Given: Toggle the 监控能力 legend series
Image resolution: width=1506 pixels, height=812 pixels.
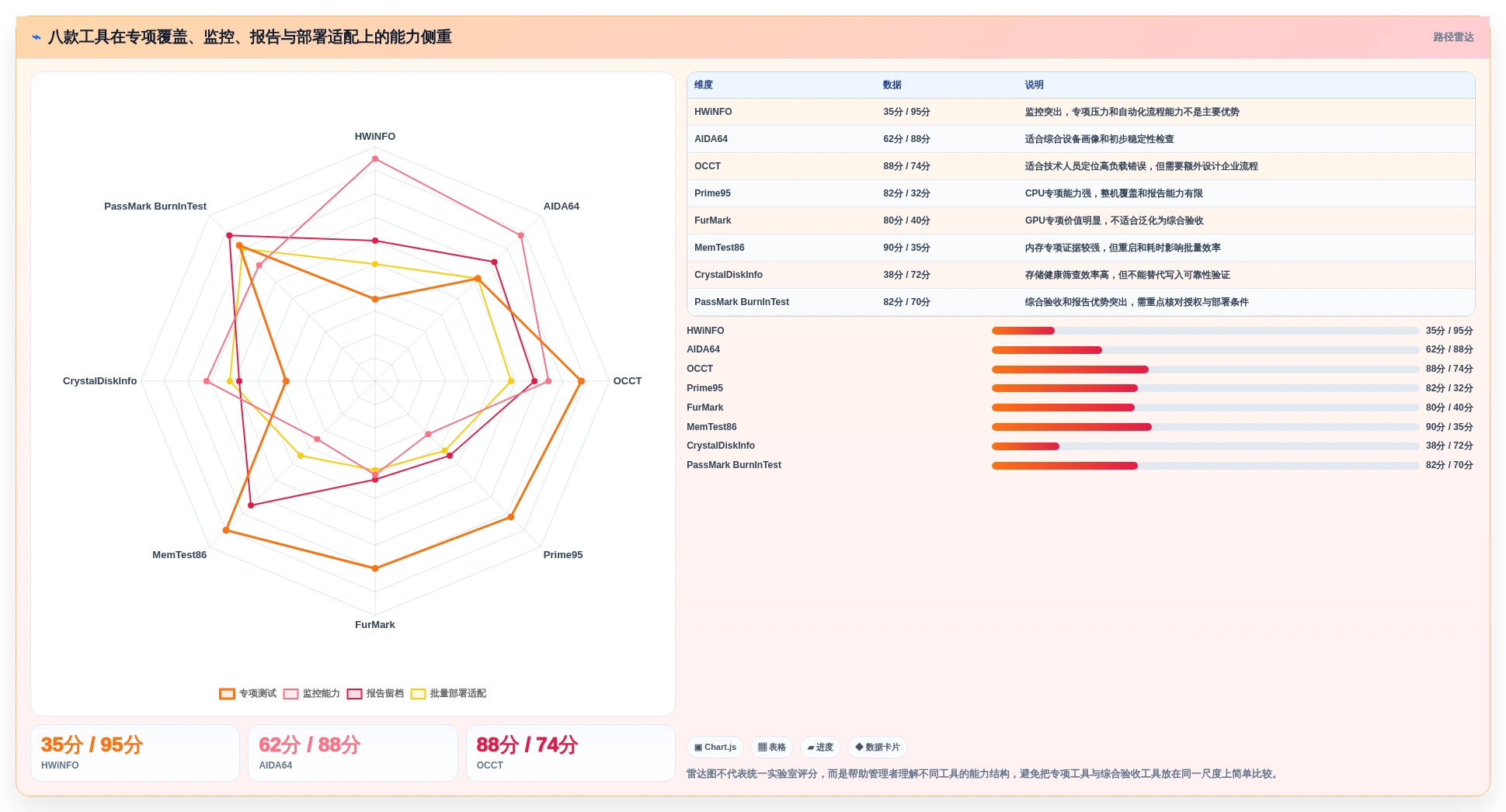Looking at the screenshot, I should (x=311, y=694).
